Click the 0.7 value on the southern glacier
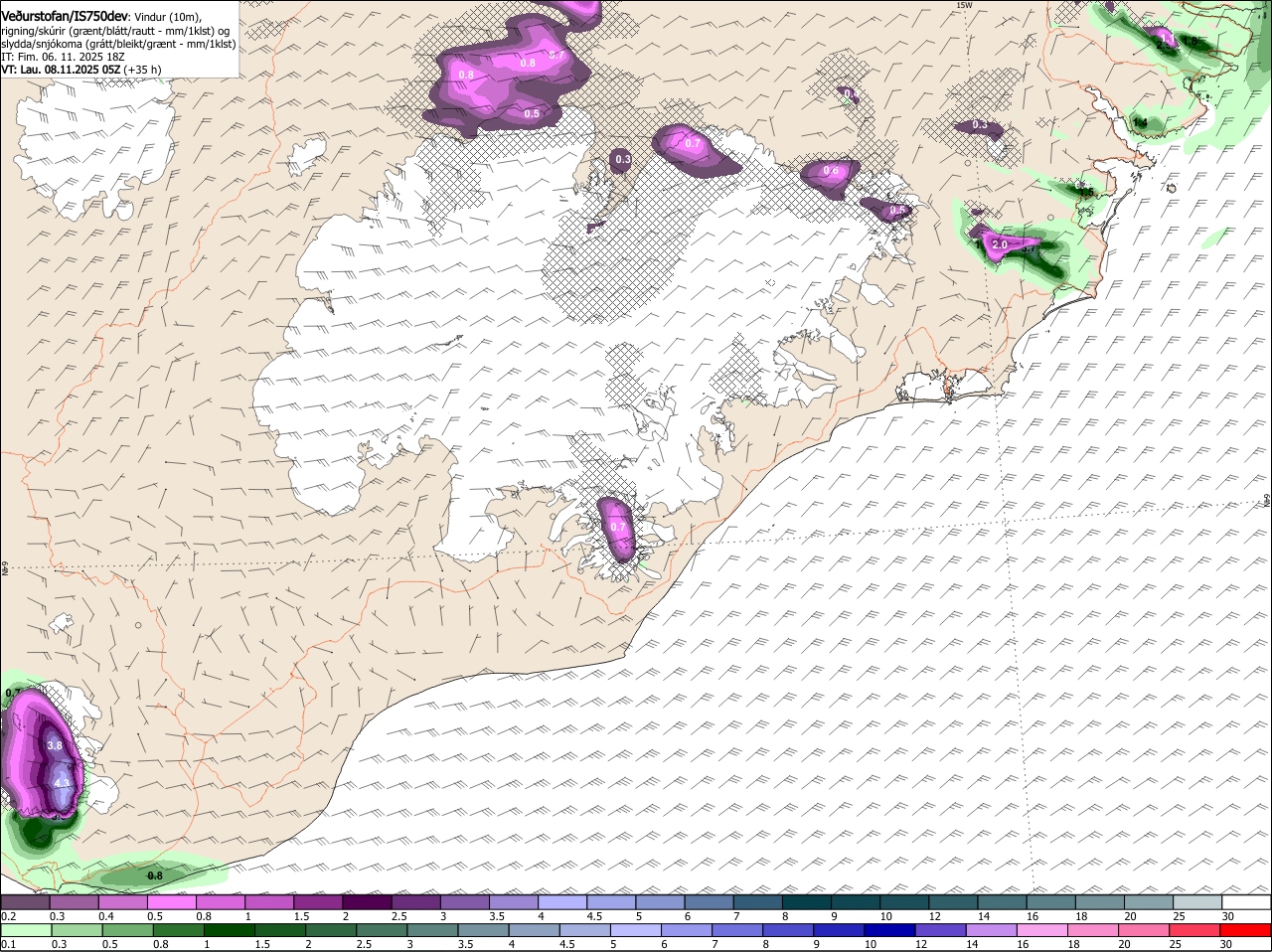Screen dimensions: 1272x952 point(618,527)
